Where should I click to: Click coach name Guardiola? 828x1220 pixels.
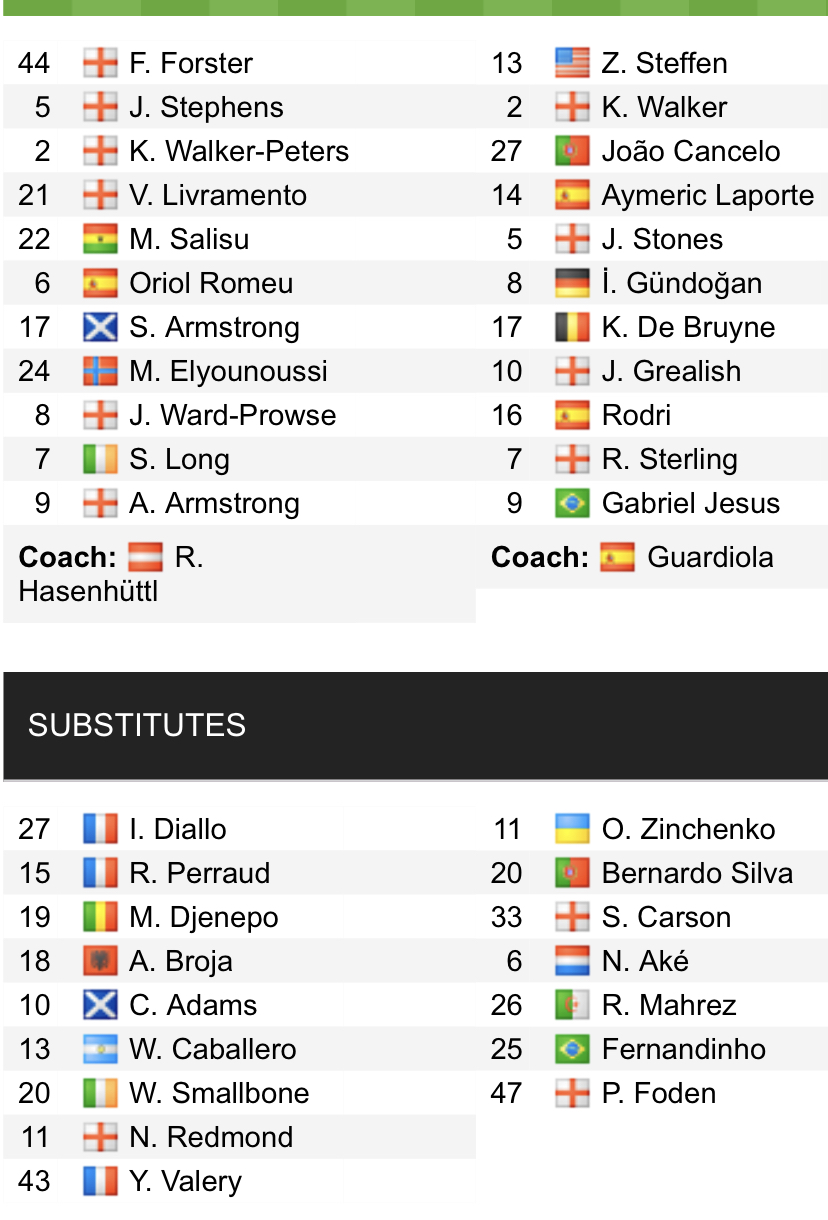point(710,557)
